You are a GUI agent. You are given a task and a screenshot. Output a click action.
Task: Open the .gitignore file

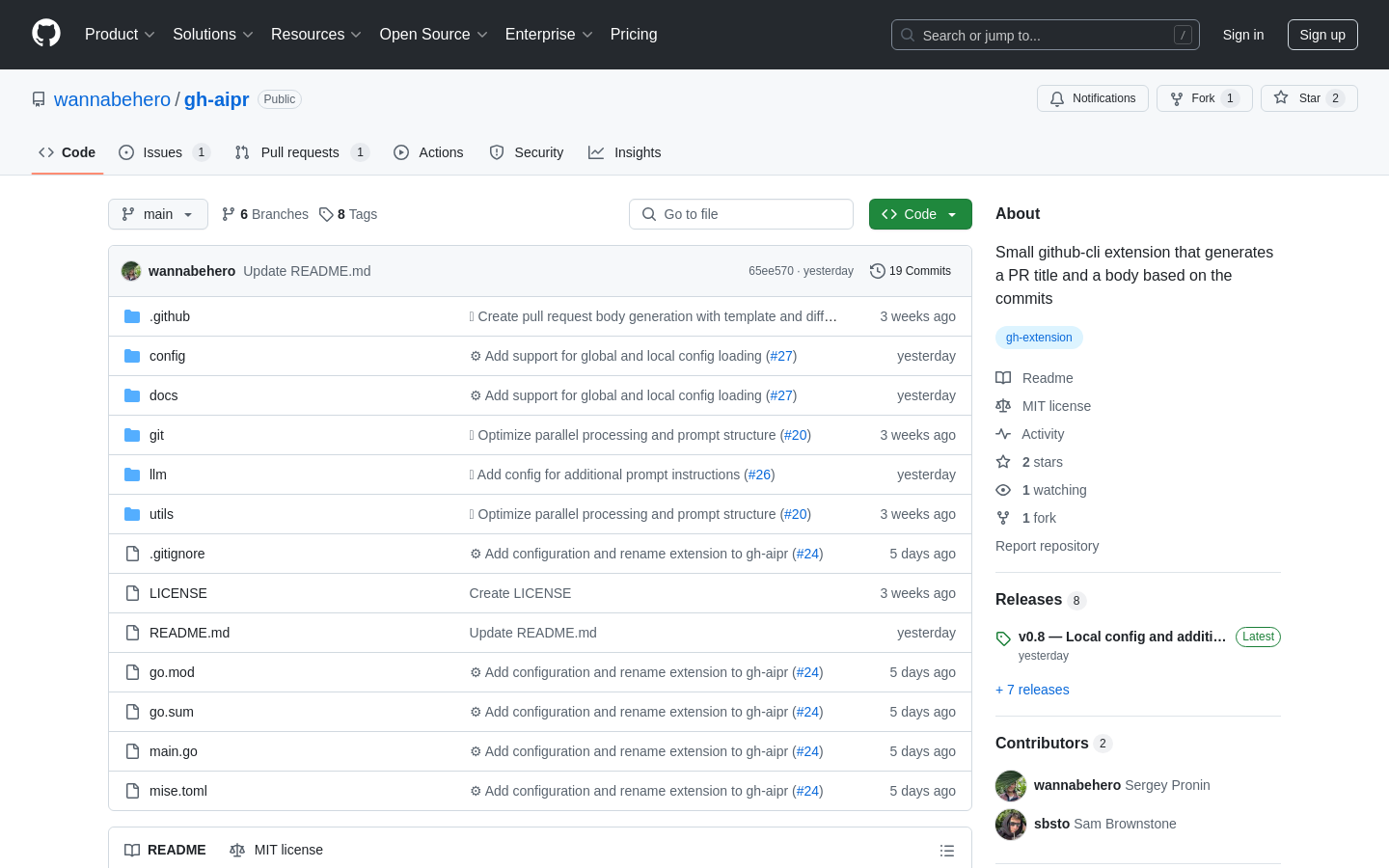click(x=177, y=554)
